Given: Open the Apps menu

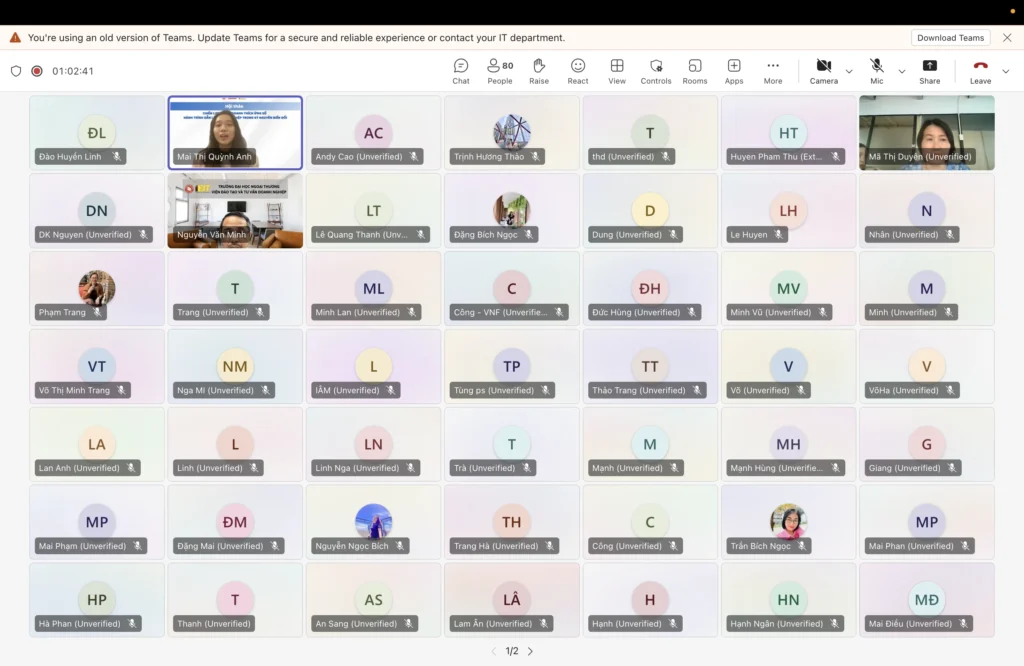Looking at the screenshot, I should [x=734, y=71].
